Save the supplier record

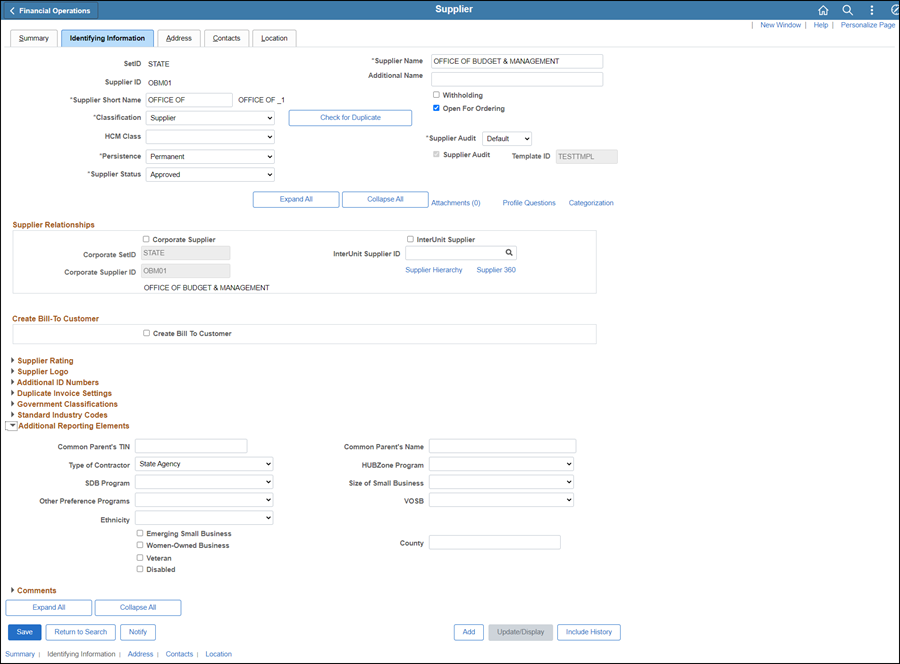[25, 632]
